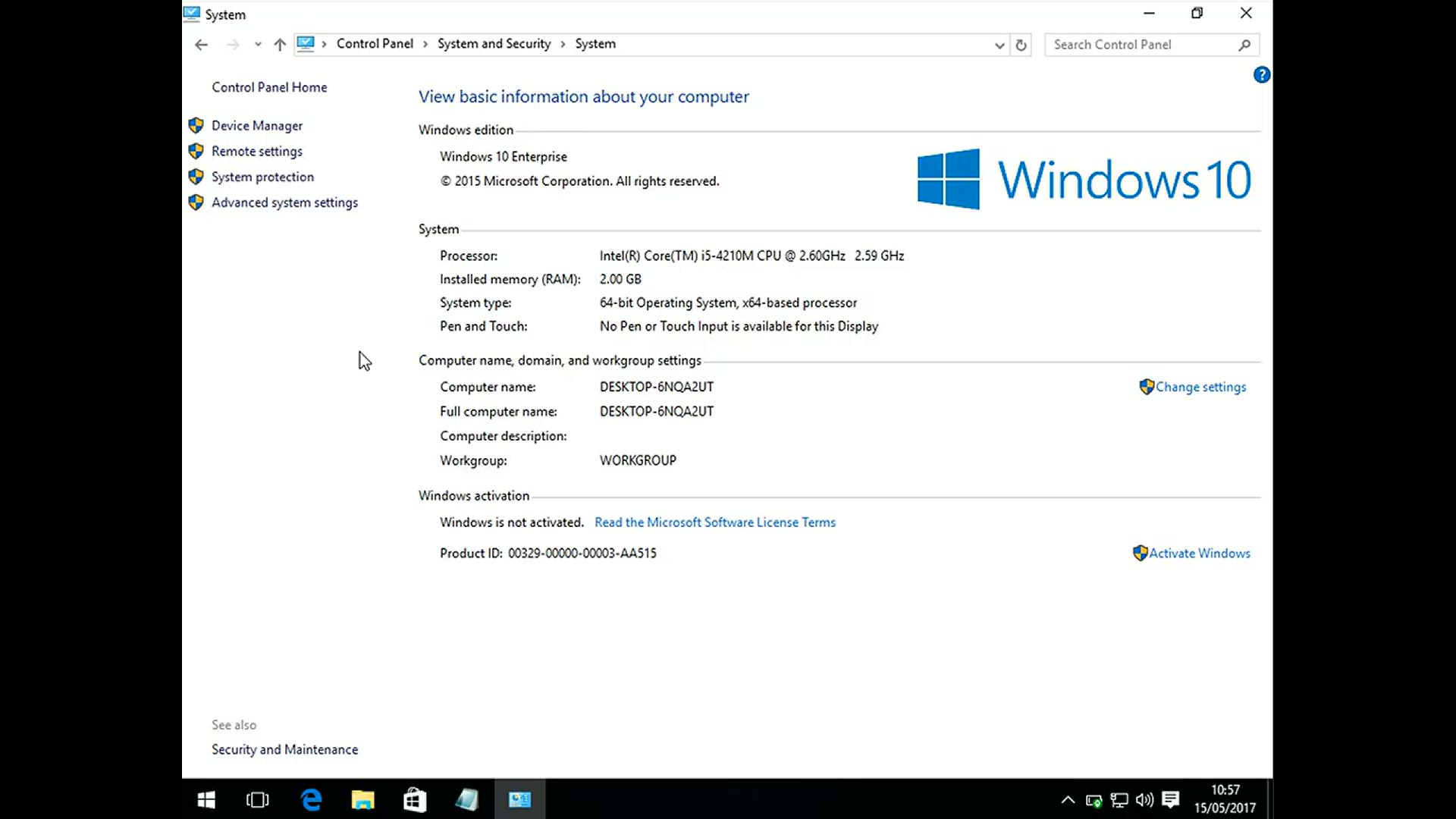
Task: Click the Product ID 00329-00000-00003-AA515 text
Action: point(582,554)
